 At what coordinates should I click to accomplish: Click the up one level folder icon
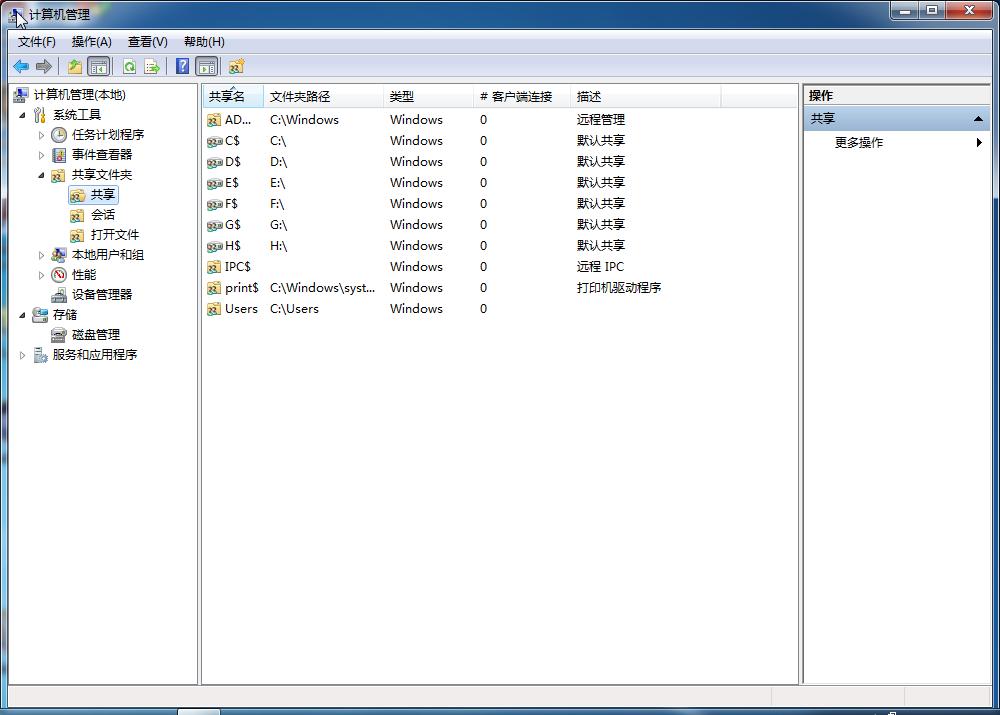[x=75, y=66]
